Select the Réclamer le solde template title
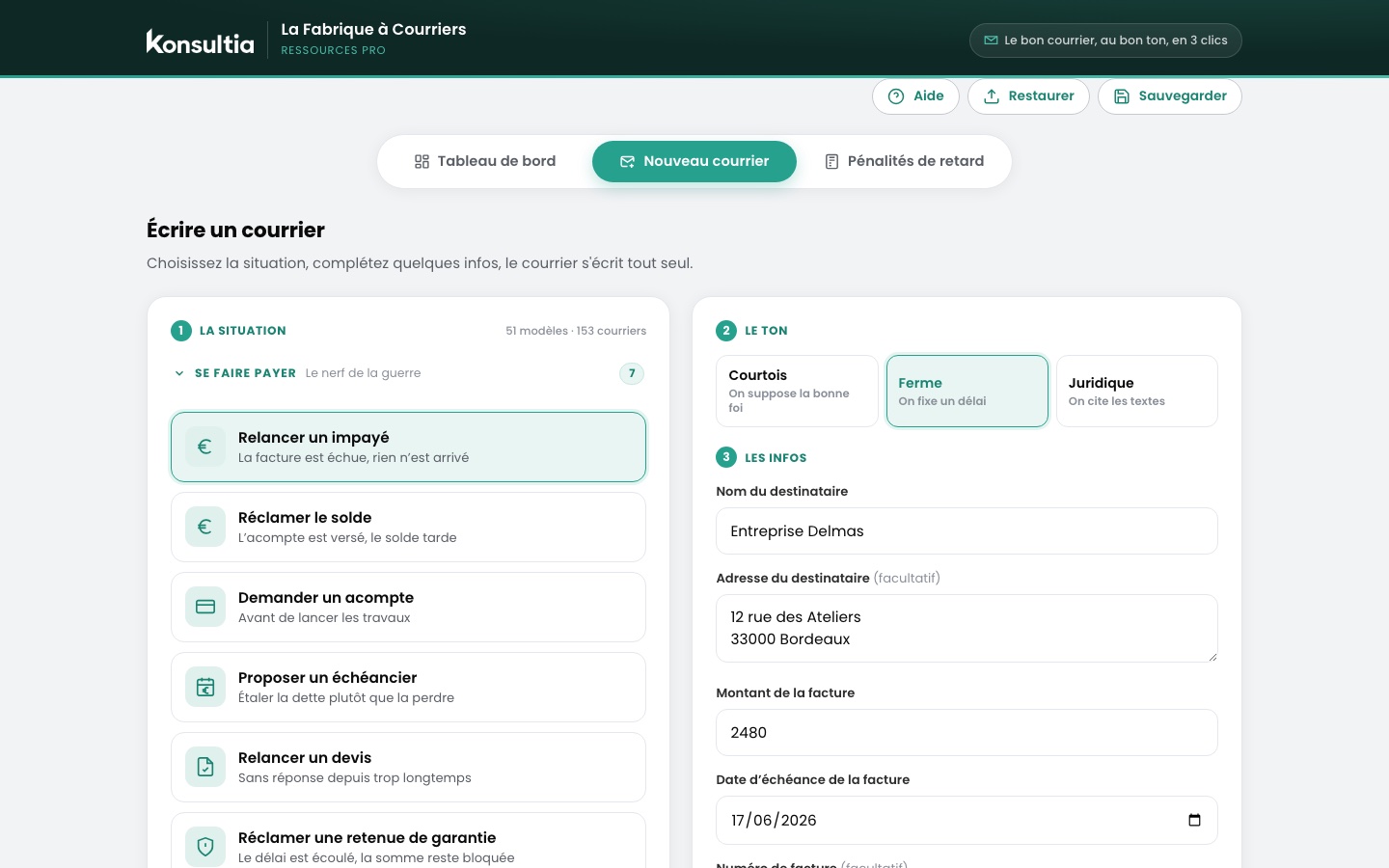The height and width of the screenshot is (868, 1389). point(305,518)
